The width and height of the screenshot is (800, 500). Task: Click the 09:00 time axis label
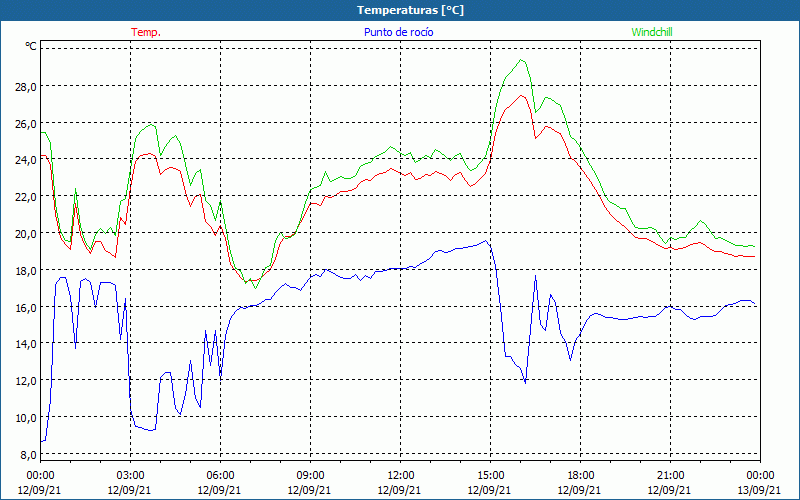tap(310, 476)
